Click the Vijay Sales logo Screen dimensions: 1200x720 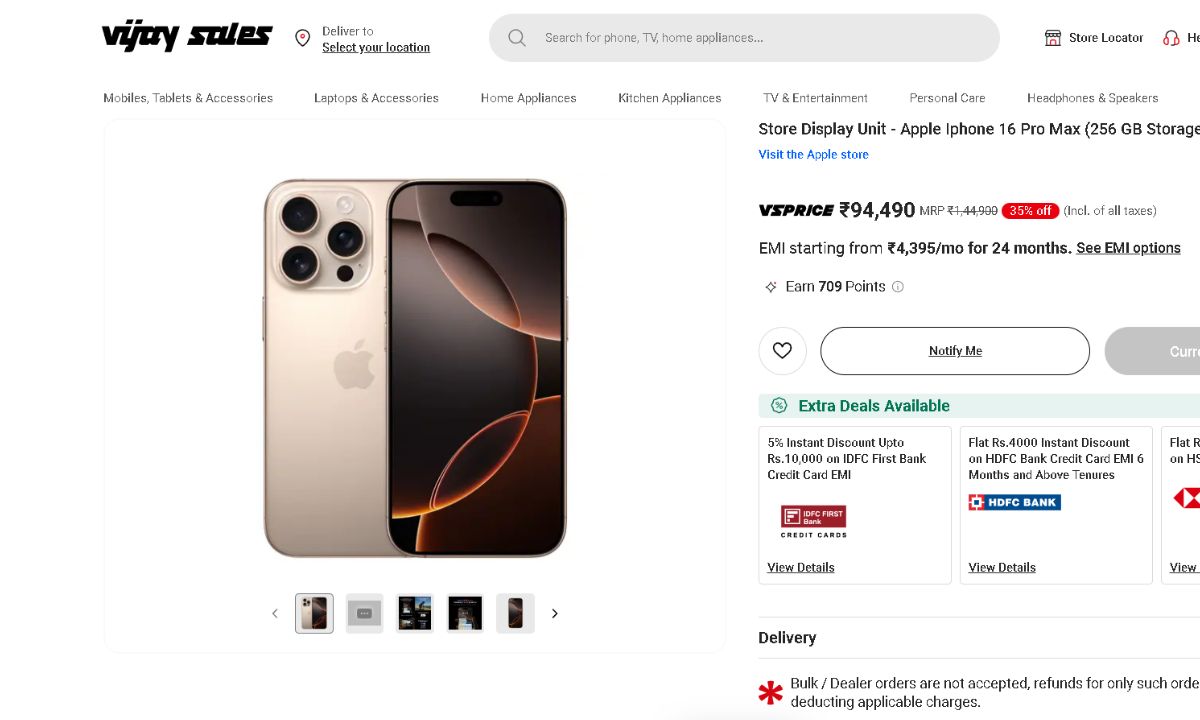187,37
